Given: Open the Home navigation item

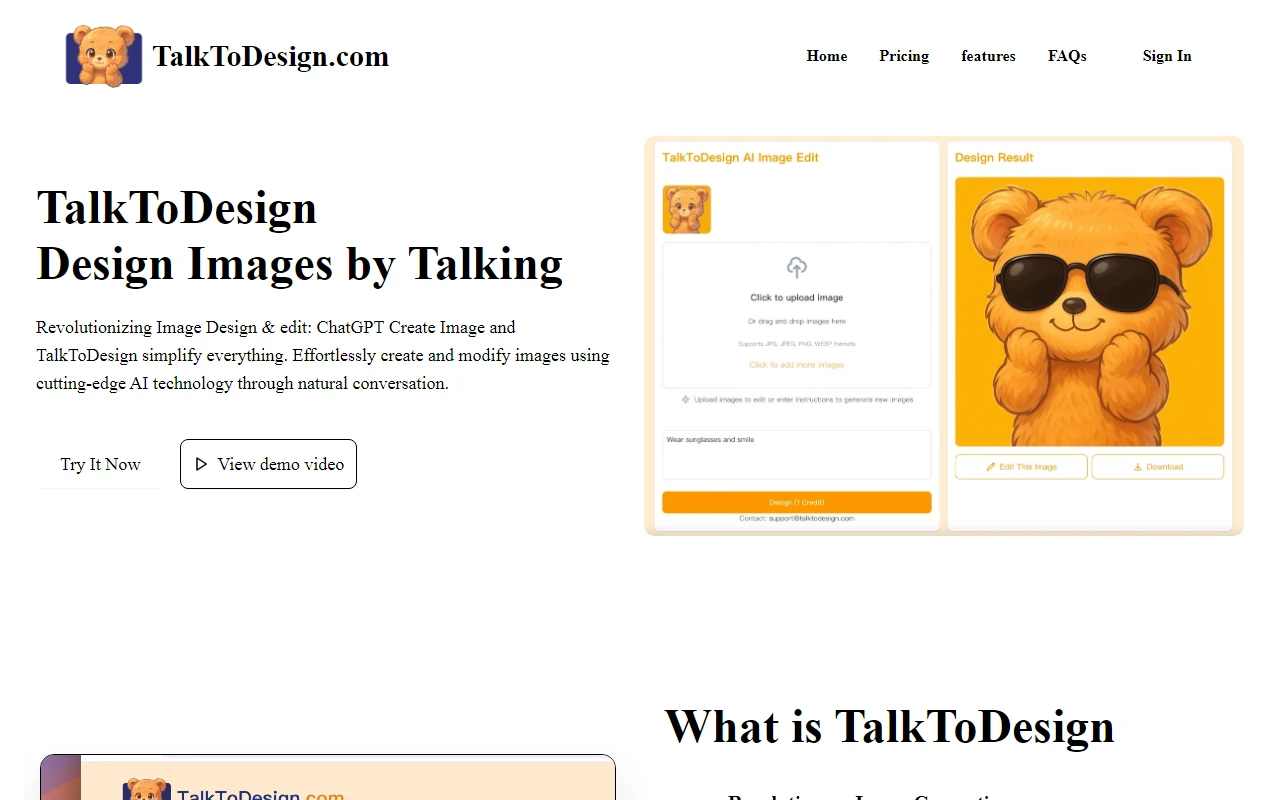Looking at the screenshot, I should pos(826,56).
